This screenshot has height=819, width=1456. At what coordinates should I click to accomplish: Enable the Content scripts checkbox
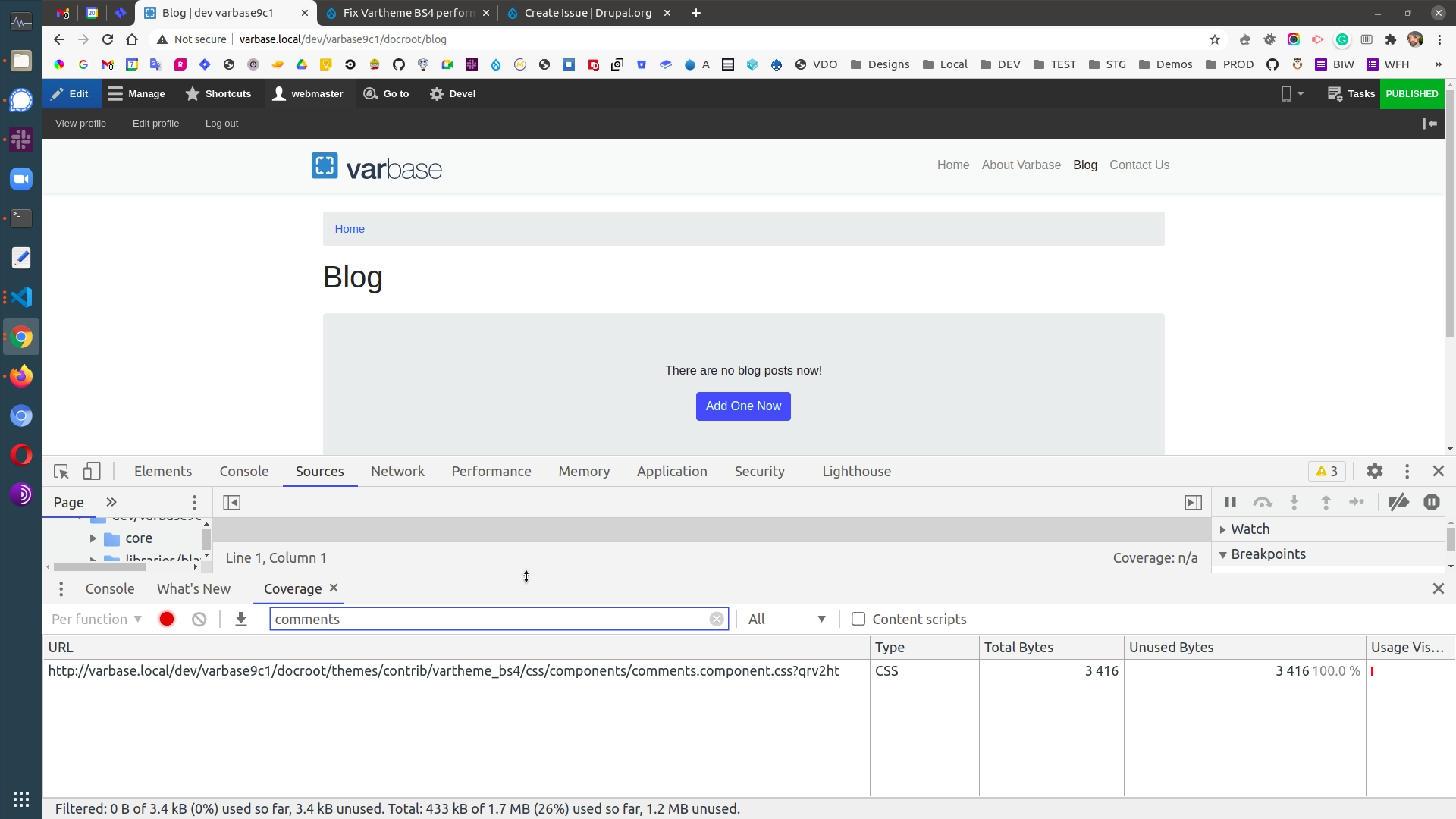pos(858,619)
